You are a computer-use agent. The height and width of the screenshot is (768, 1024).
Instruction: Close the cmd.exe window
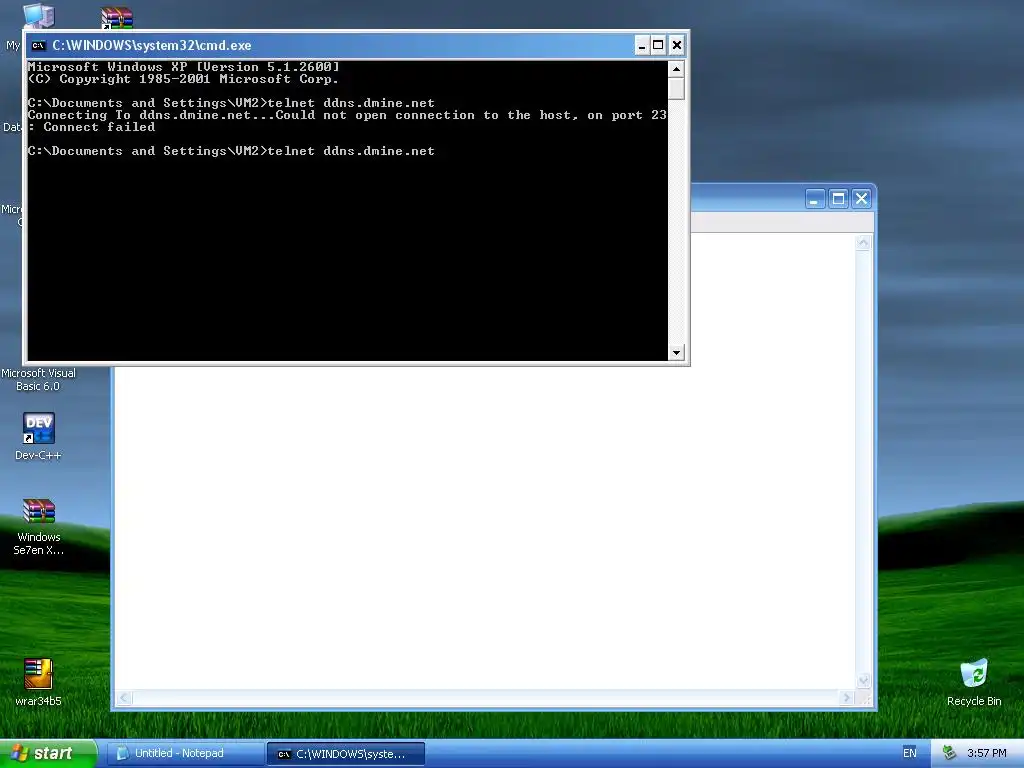coord(677,45)
